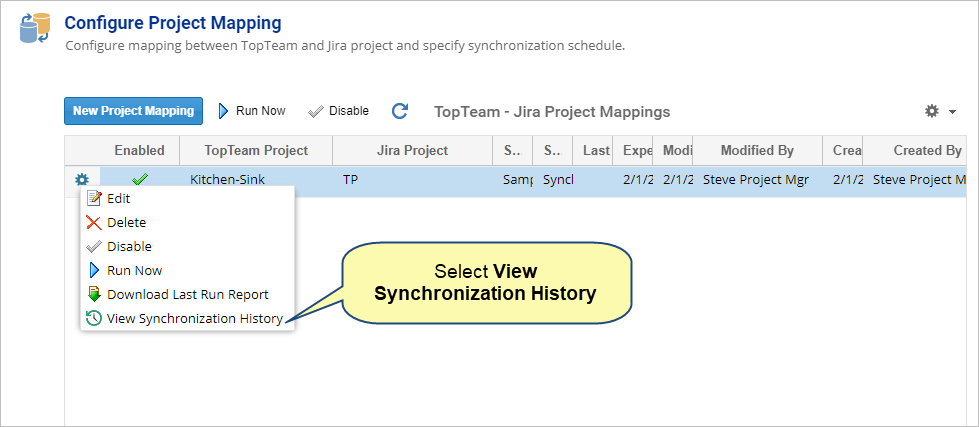The width and height of the screenshot is (979, 427).
Task: Click the row gear icon for Kitchen-Sink
Action: coord(82,180)
